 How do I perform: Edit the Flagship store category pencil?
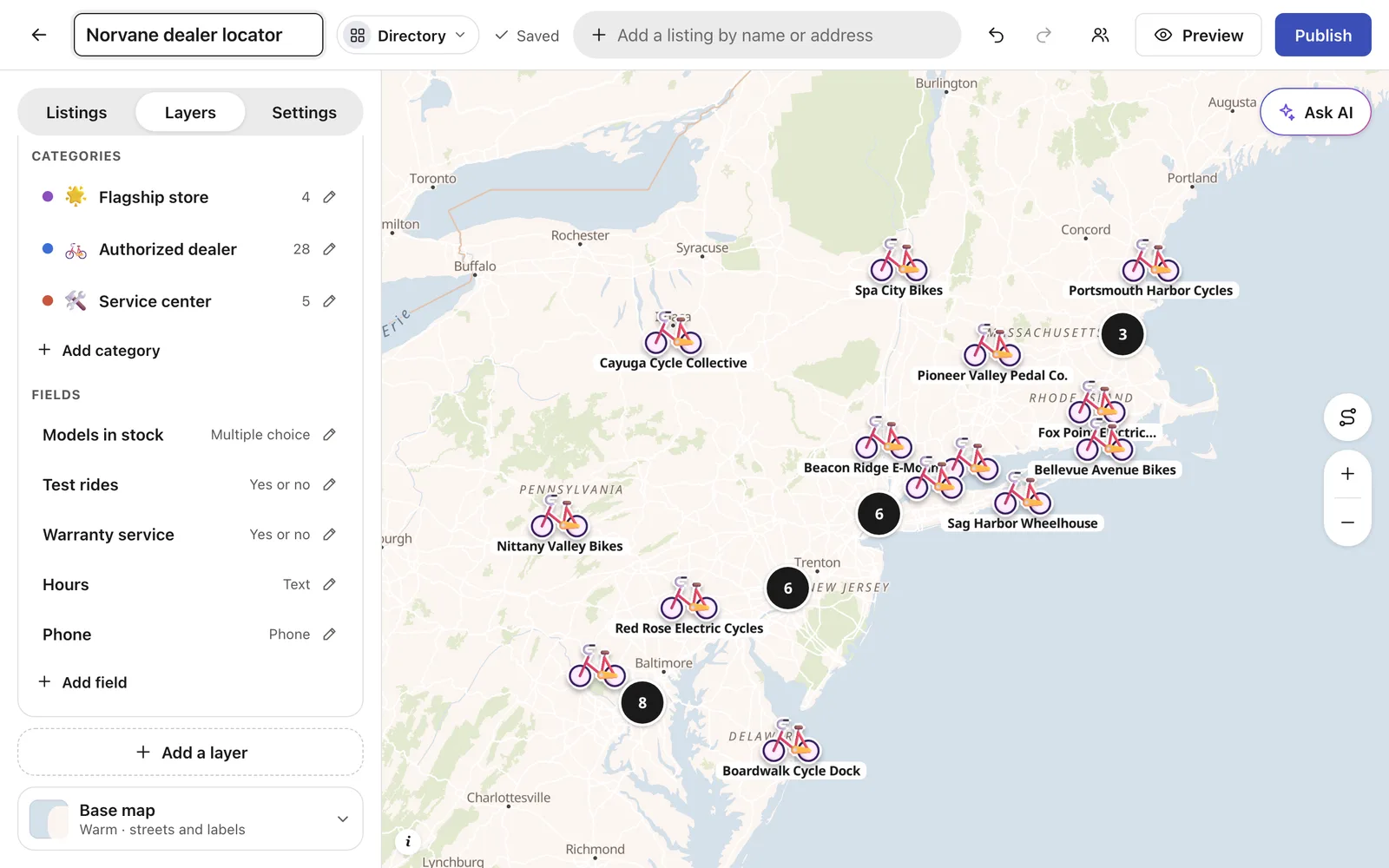[329, 197]
